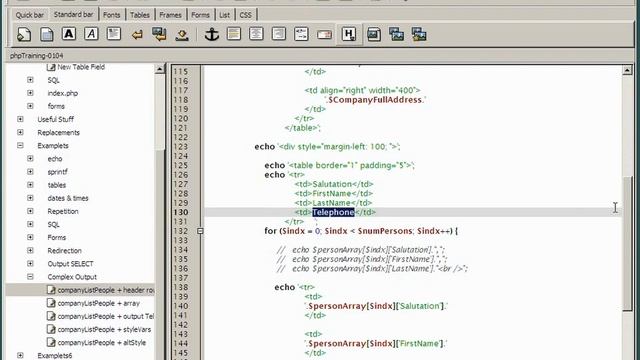Click the editor vertical scrollbar thumb
The width and height of the screenshot is (640, 360).
point(628,244)
